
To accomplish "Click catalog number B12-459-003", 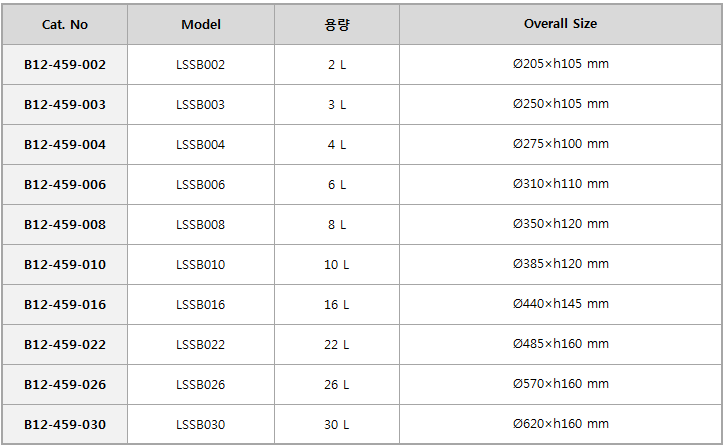I will pyautogui.click(x=65, y=104).
